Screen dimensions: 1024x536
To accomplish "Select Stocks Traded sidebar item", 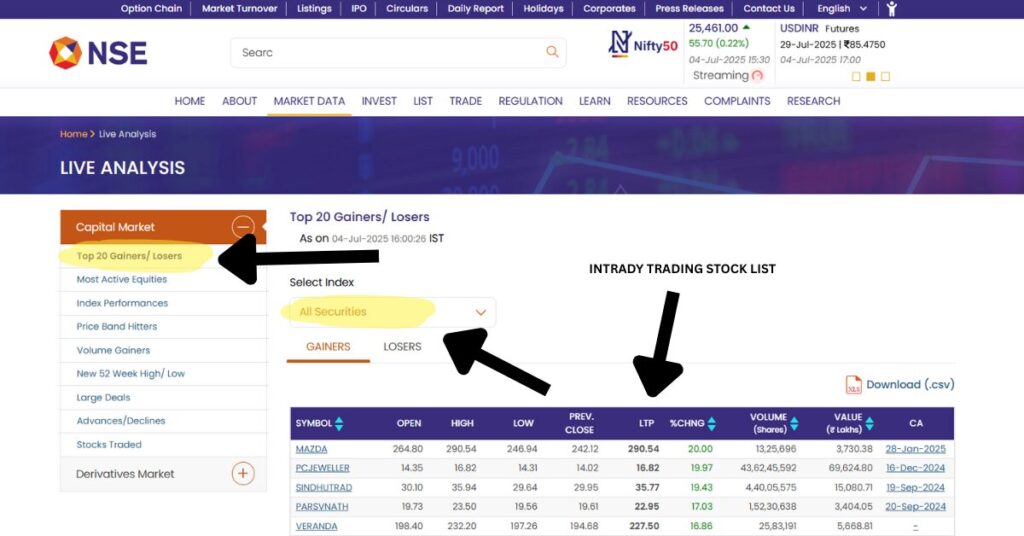I will point(108,445).
